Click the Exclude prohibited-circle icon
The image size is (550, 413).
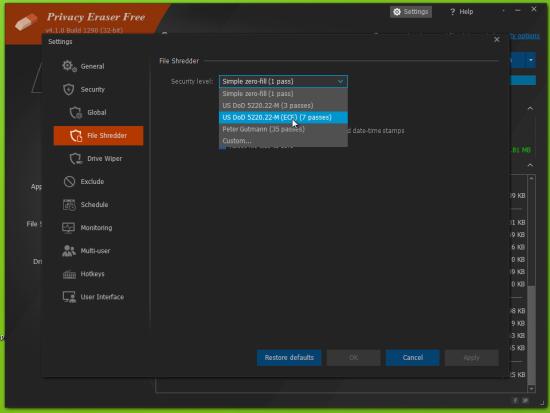pyautogui.click(x=69, y=181)
